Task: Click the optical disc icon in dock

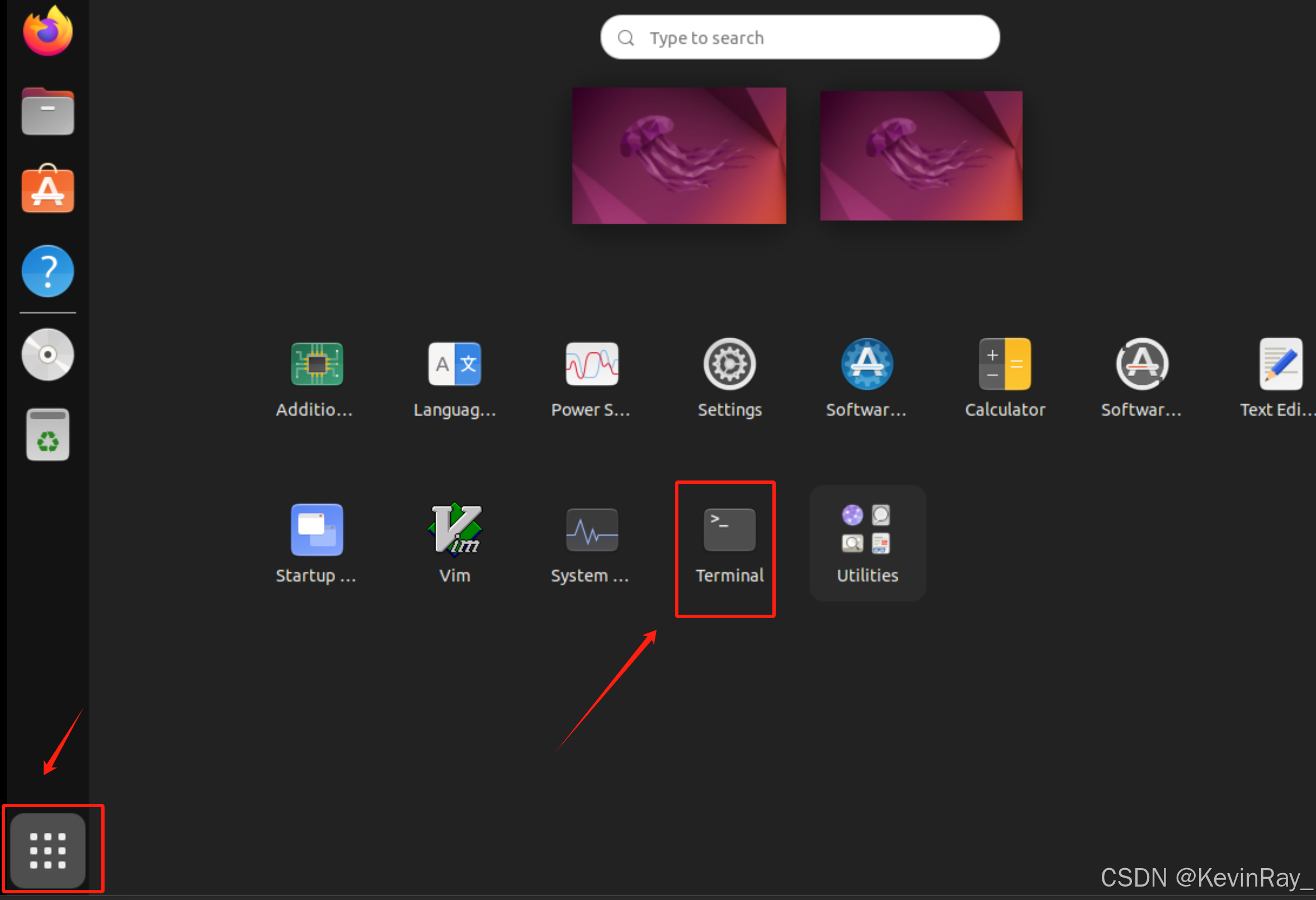Action: [x=48, y=355]
